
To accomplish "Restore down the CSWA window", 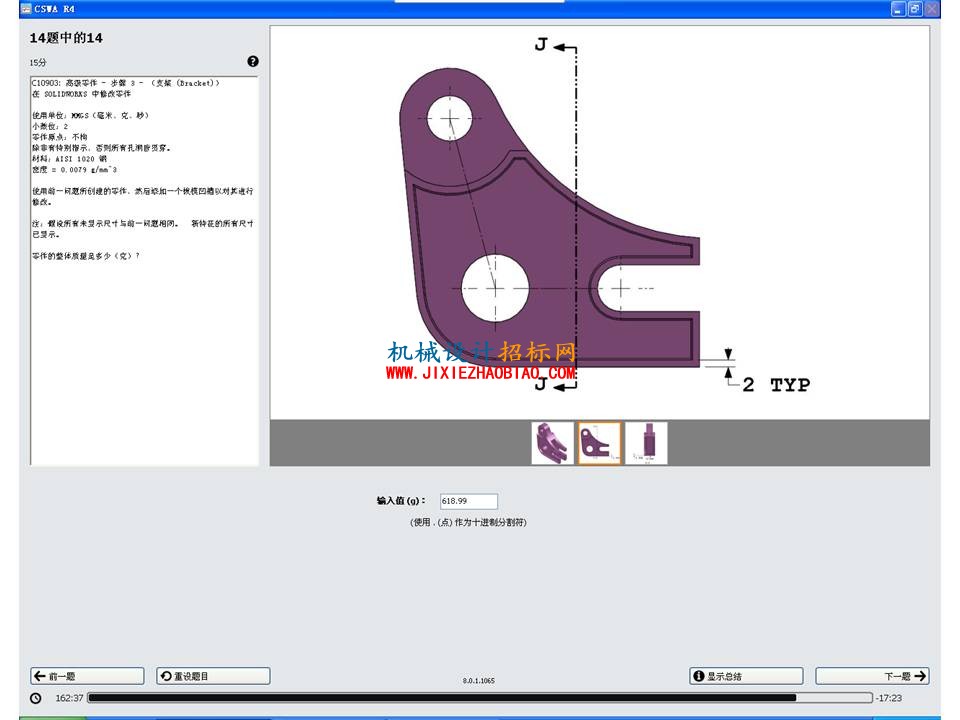I will point(915,9).
